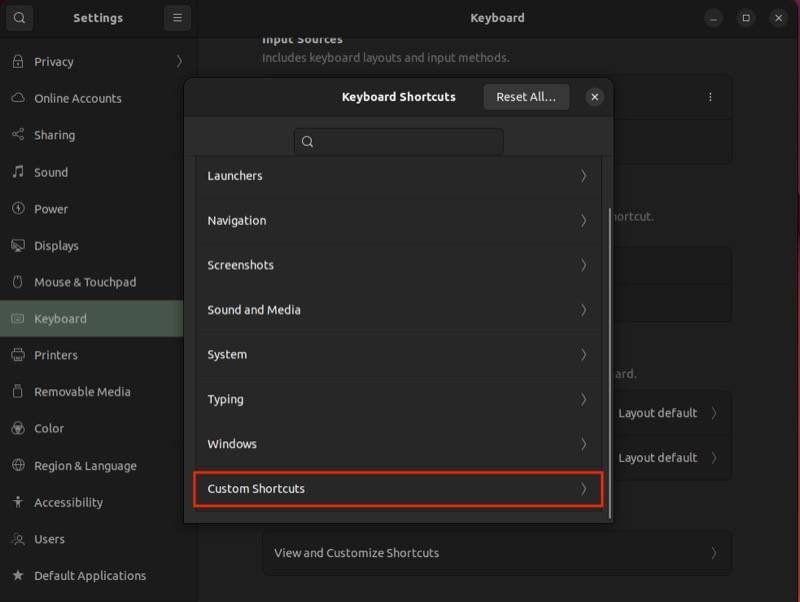Open View and Customize Shortcuts
800x602 pixels.
tap(497, 551)
